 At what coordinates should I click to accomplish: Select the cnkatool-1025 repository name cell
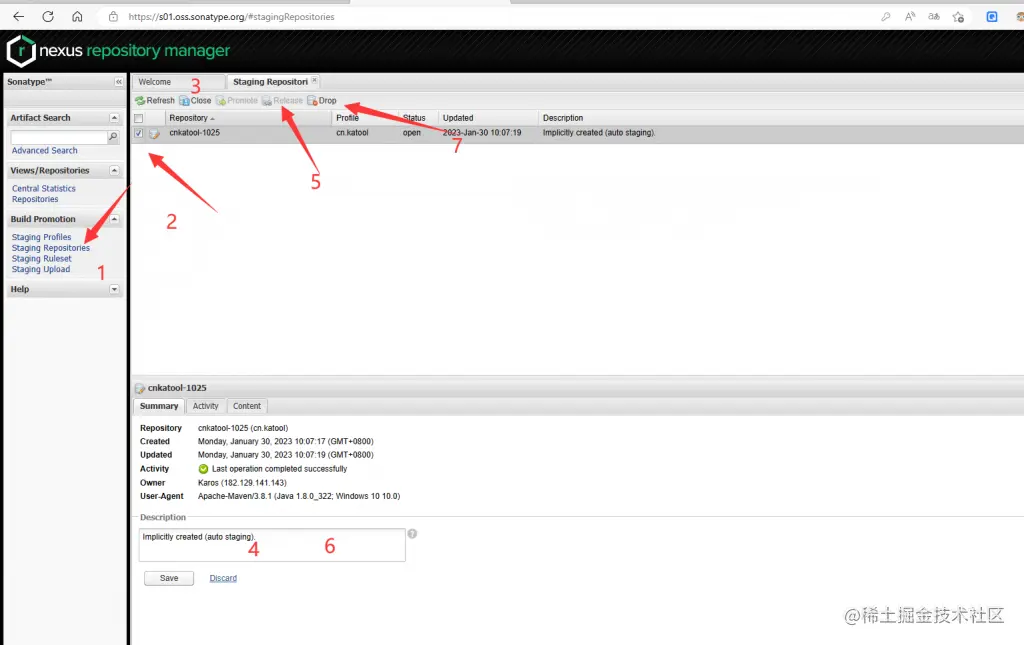(195, 133)
